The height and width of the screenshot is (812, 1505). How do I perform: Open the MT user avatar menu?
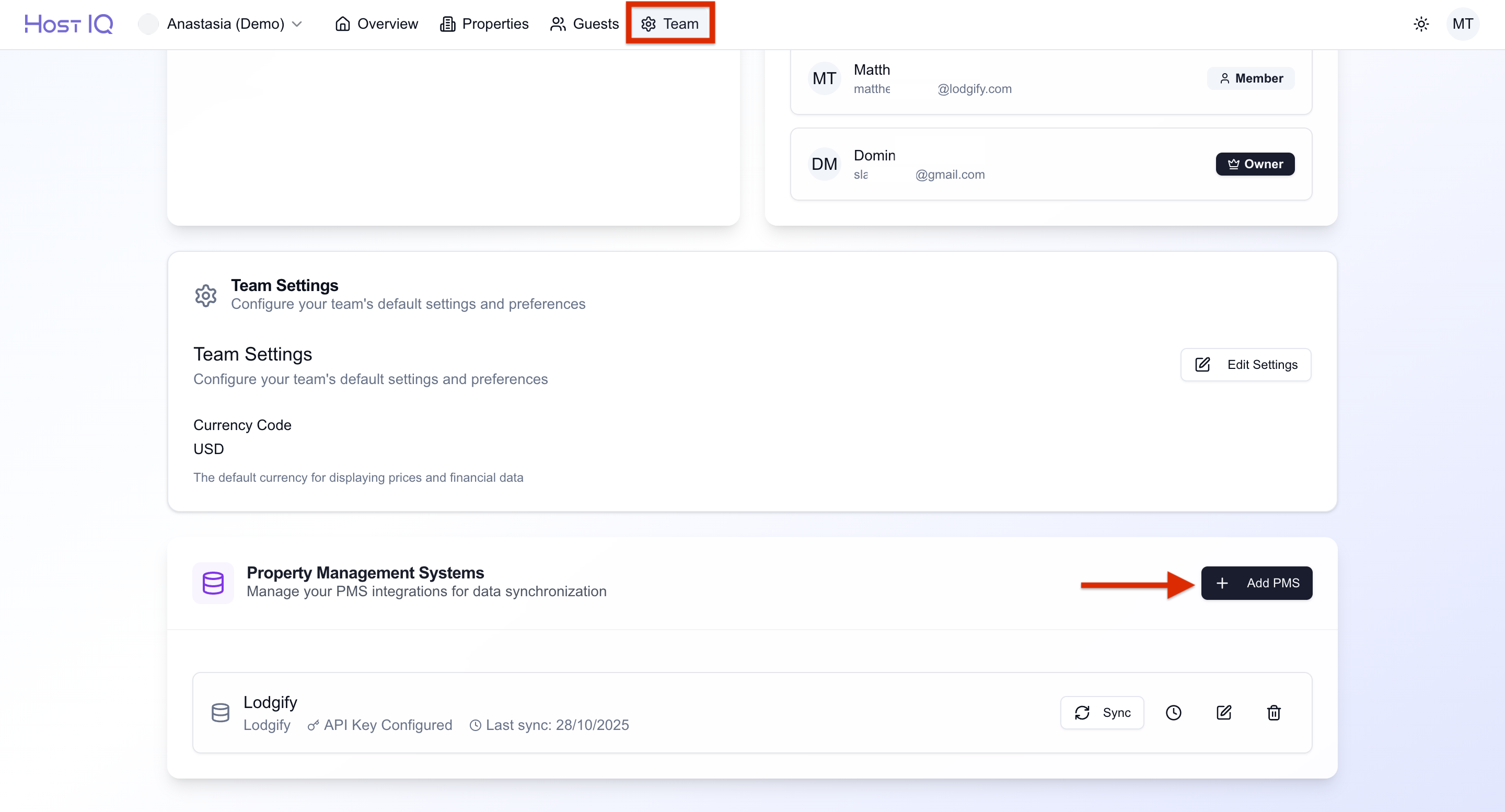coord(1462,24)
